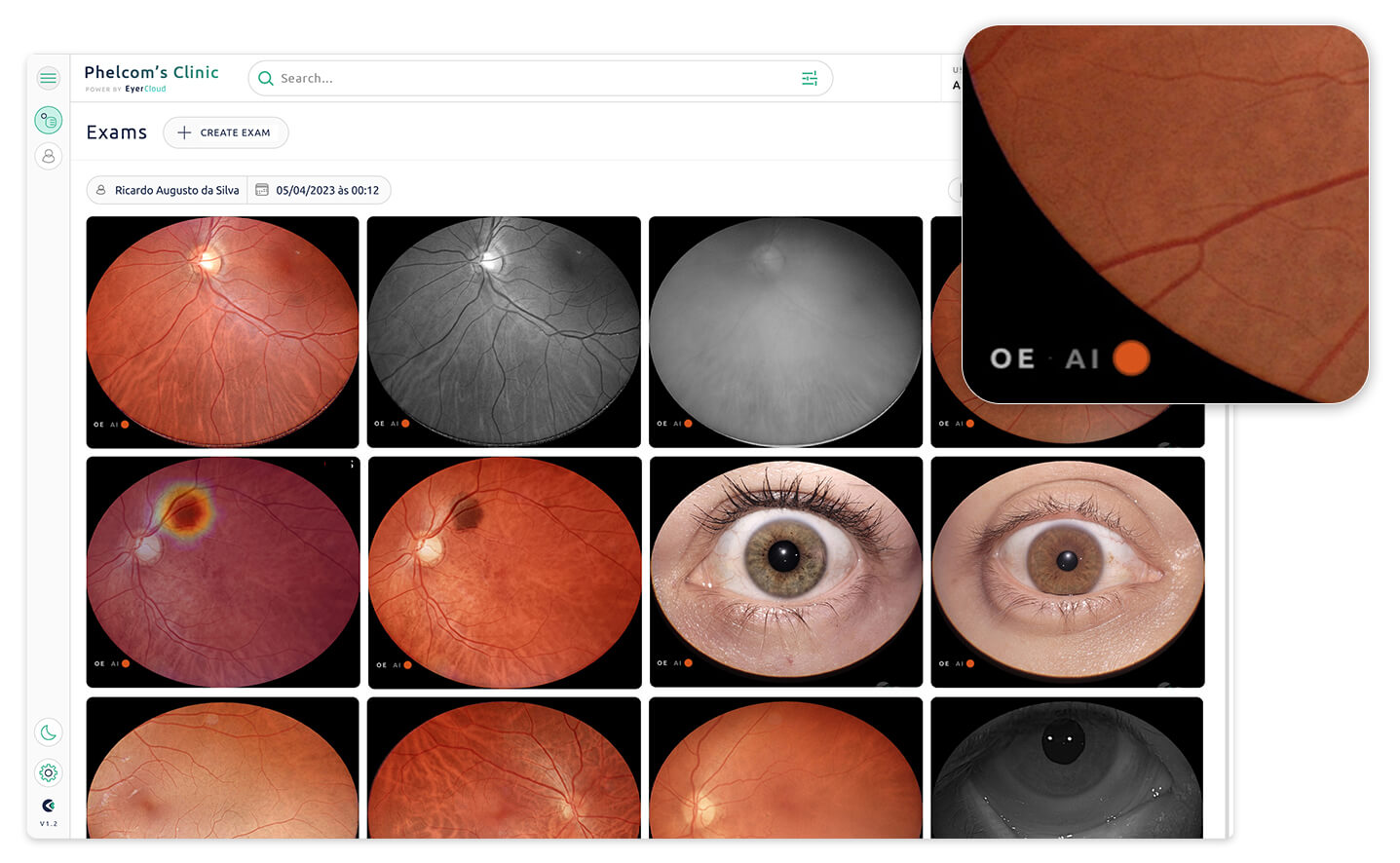Click AI orange dot on first fundus image
Image resolution: width=1400 pixels, height=863 pixels.
pos(125,425)
